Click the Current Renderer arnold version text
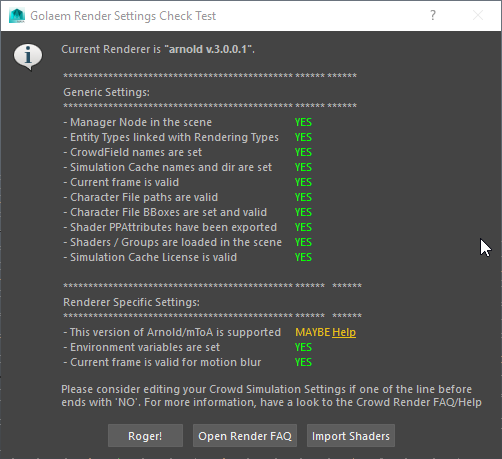 tap(158, 49)
